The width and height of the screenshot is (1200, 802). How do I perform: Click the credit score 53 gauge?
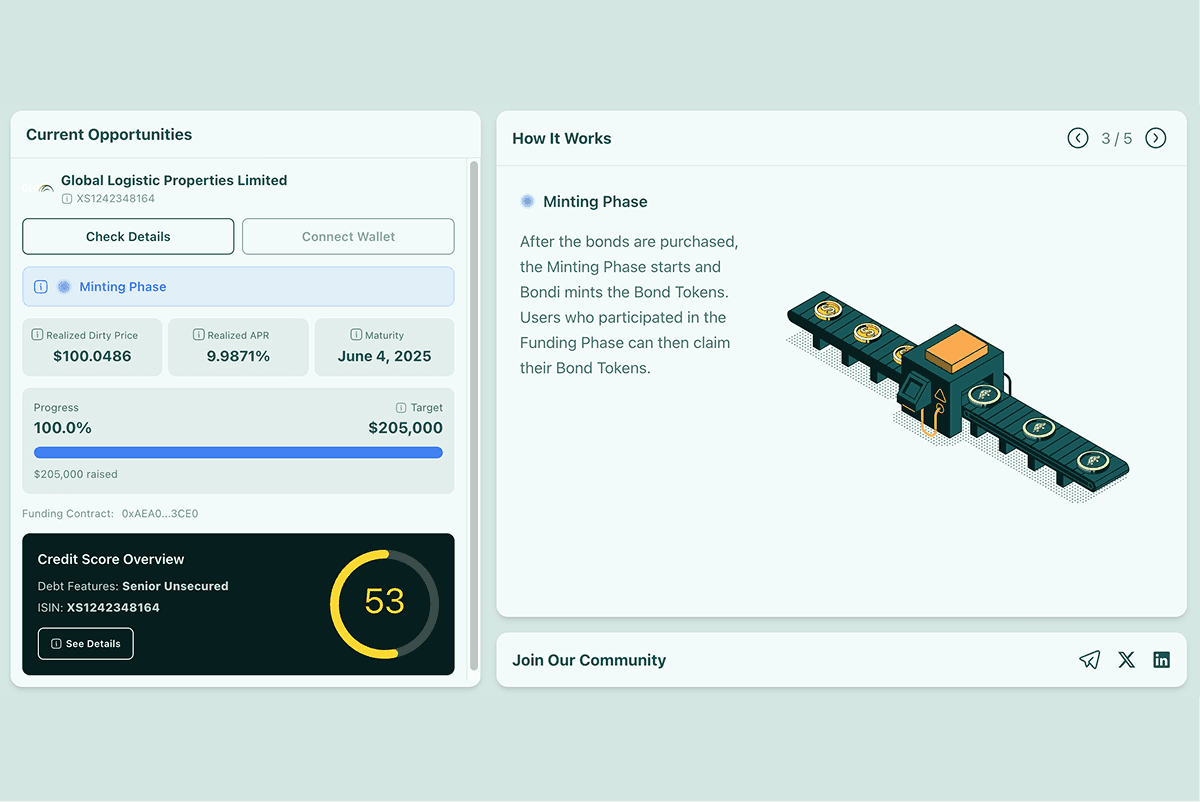coord(384,603)
